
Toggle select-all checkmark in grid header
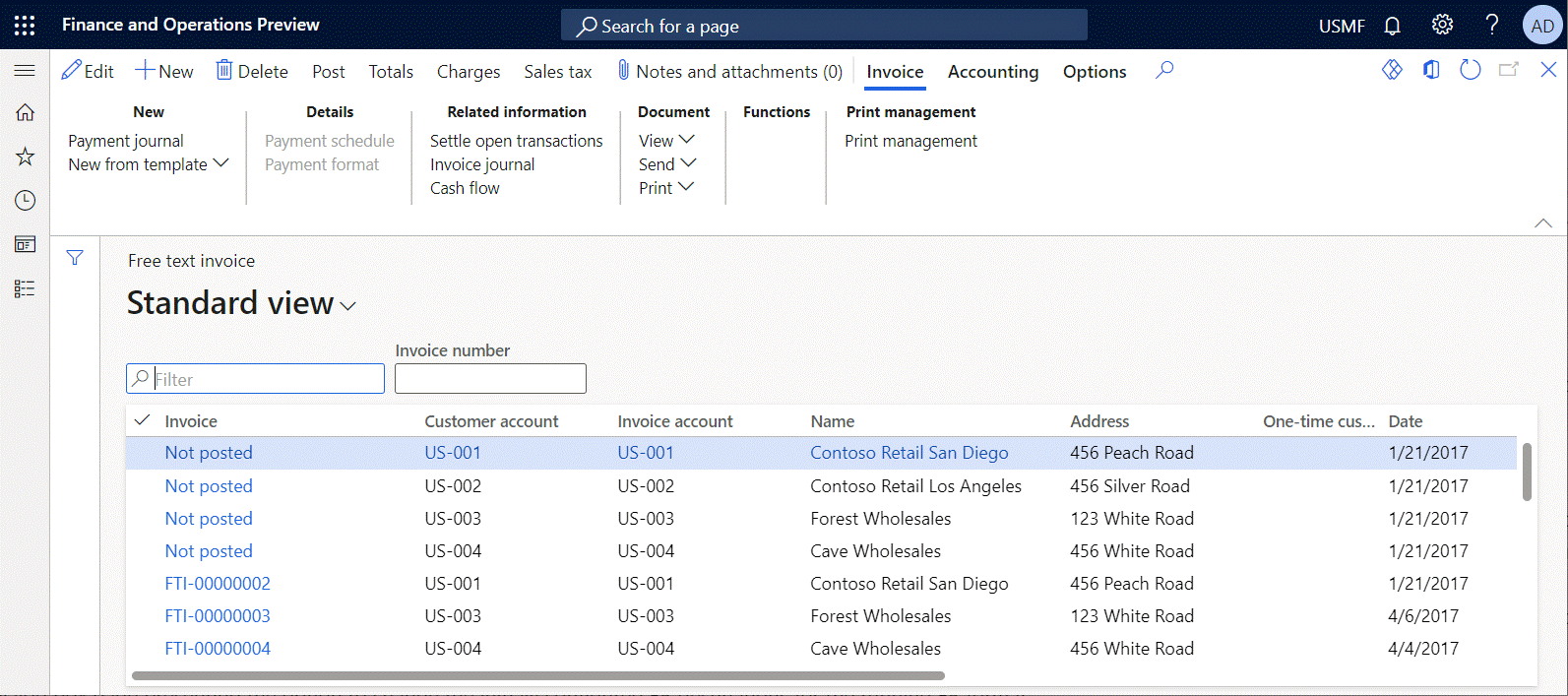coord(143,420)
